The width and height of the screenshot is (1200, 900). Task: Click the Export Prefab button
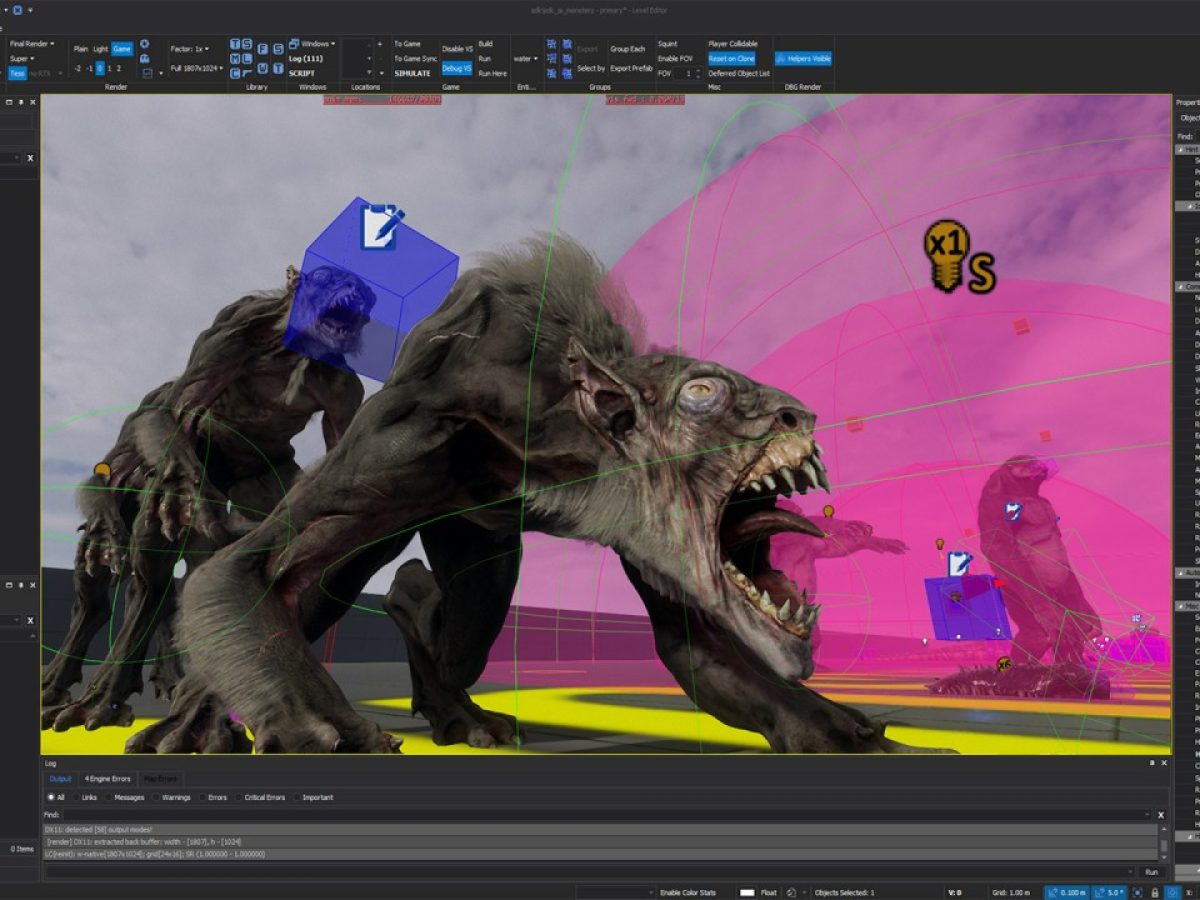pyautogui.click(x=631, y=68)
